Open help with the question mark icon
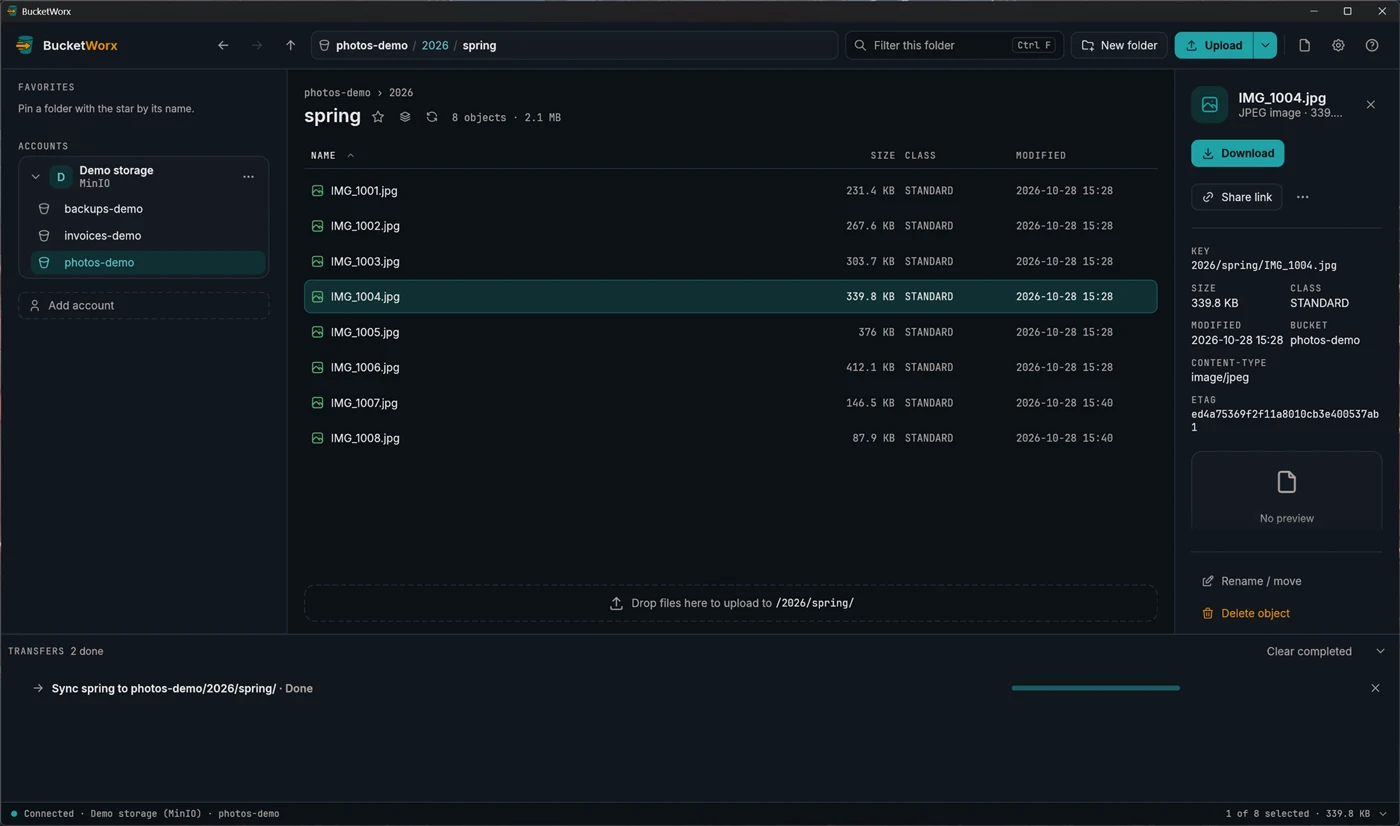The height and width of the screenshot is (826, 1400). tap(1372, 45)
